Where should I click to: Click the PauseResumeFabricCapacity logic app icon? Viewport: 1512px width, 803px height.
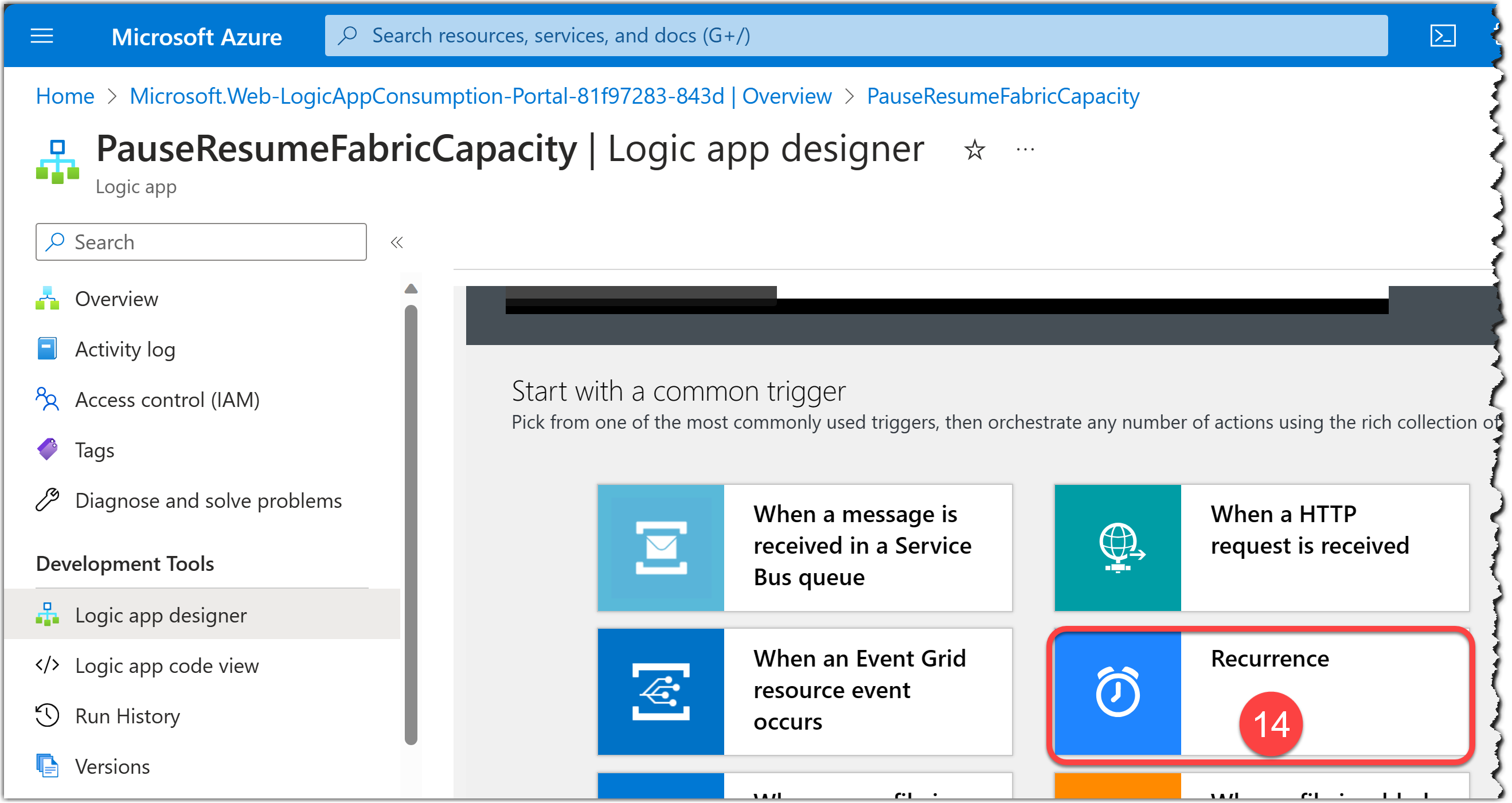pyautogui.click(x=57, y=161)
